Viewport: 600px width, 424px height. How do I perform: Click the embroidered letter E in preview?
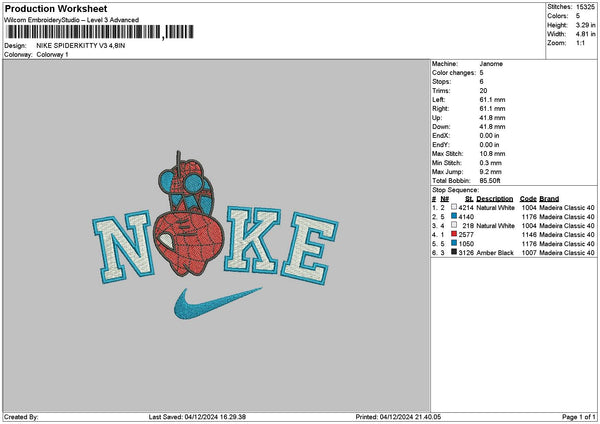[310, 249]
